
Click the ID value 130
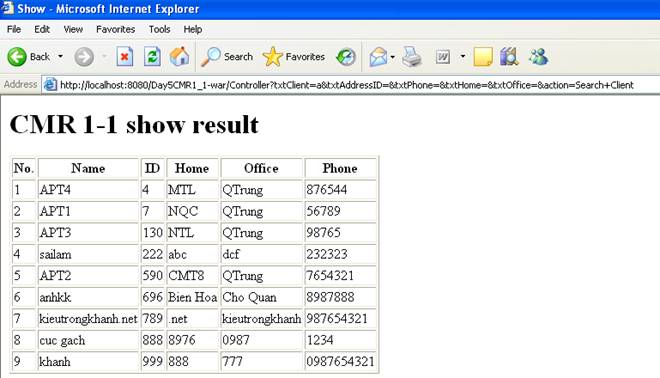click(152, 233)
